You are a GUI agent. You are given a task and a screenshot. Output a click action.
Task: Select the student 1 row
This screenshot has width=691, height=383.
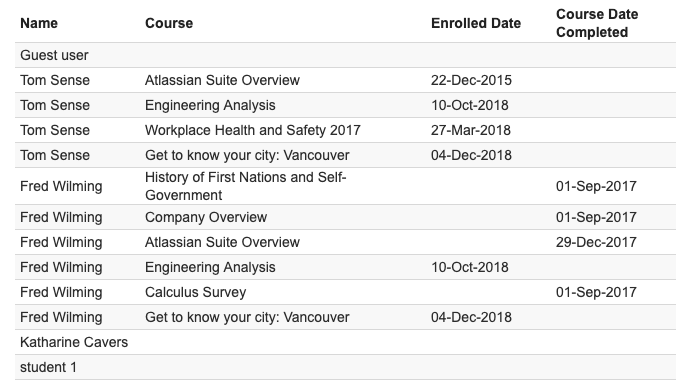(345, 367)
